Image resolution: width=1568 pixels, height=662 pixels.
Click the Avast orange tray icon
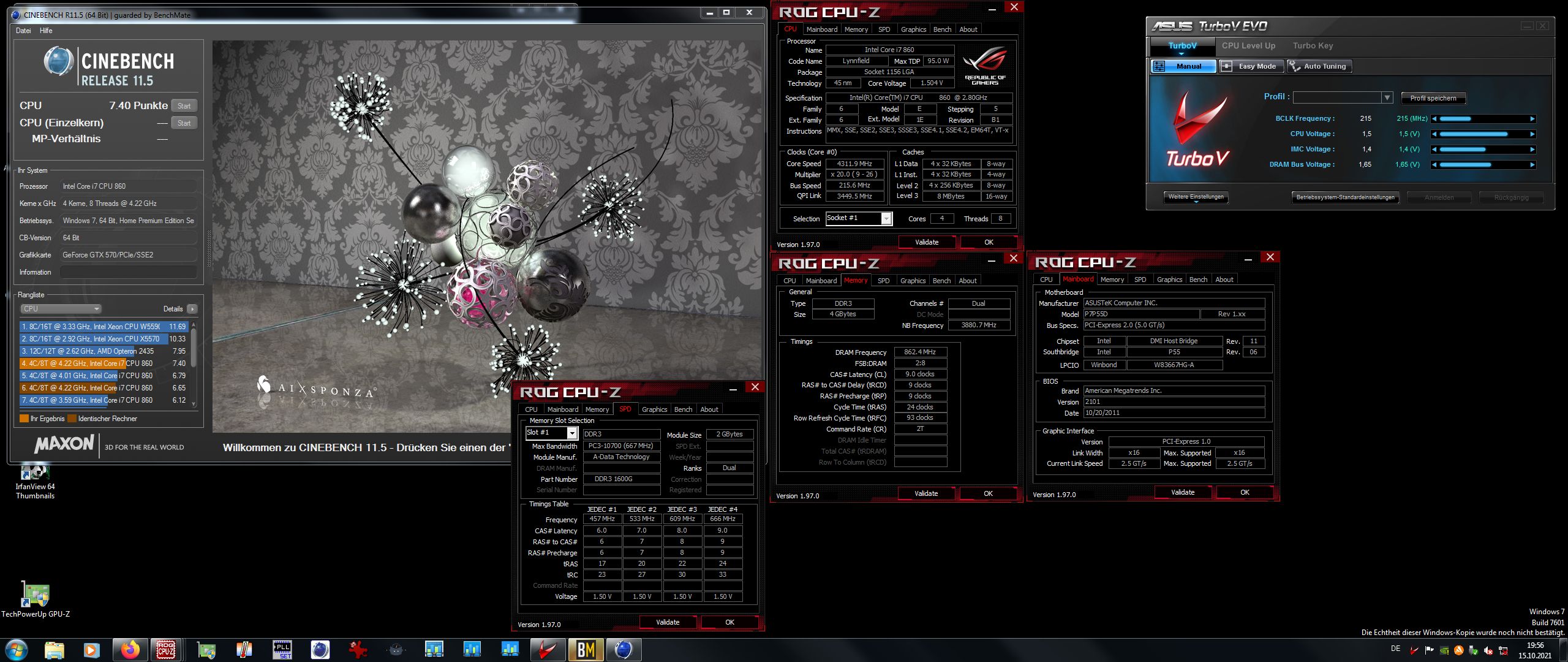[1458, 650]
